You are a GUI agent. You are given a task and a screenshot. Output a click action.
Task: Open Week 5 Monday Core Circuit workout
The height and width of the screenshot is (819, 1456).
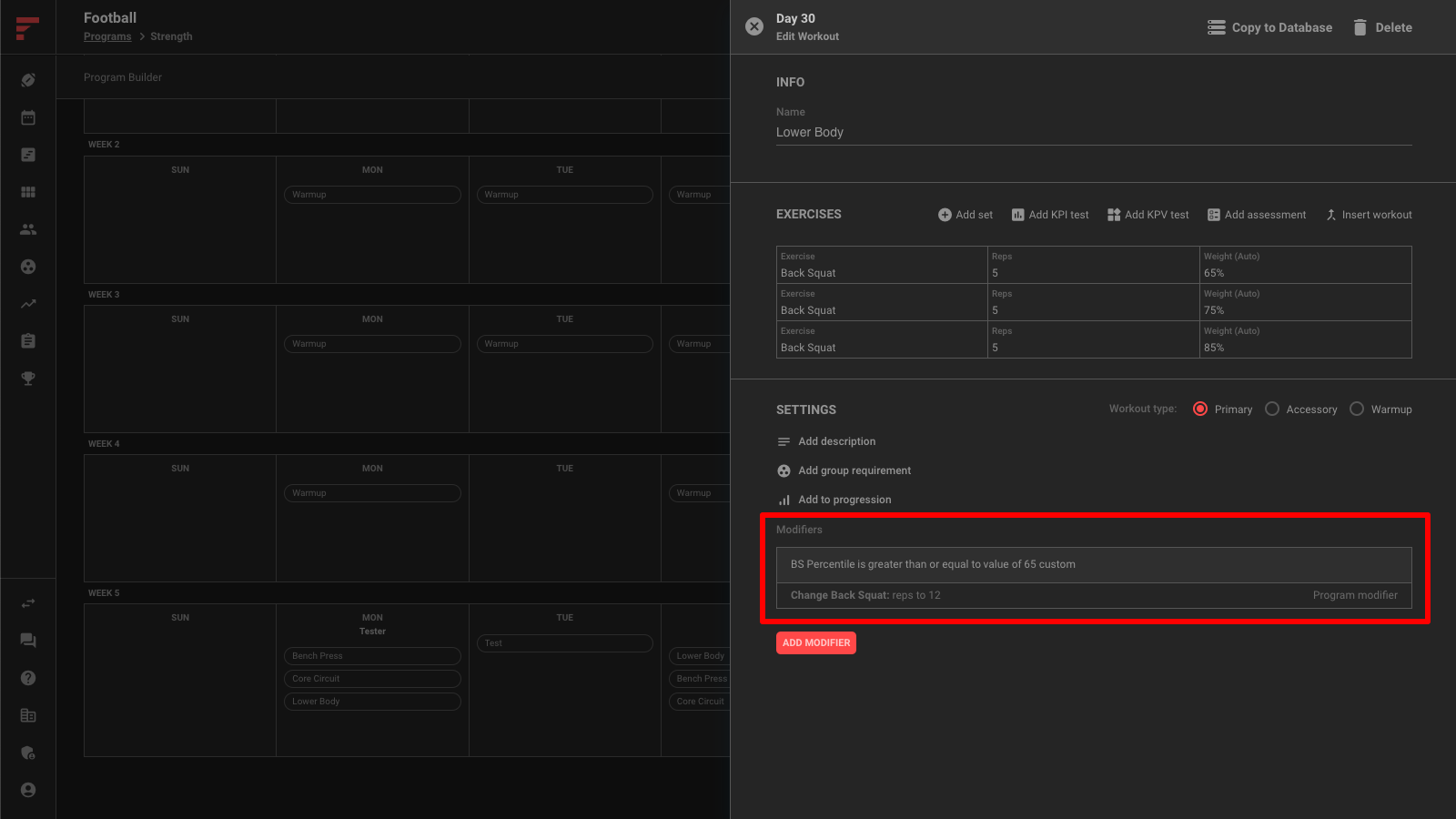(372, 679)
